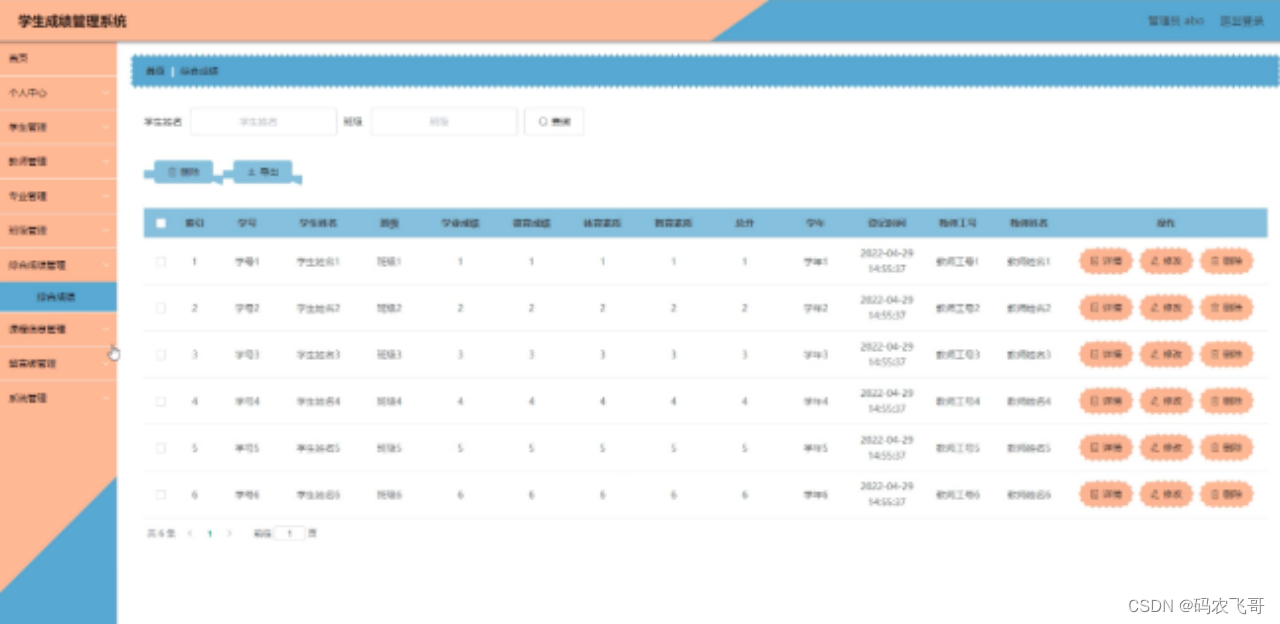
Task: Click cell 教师姓名5 in table
Action: tap(1028, 448)
